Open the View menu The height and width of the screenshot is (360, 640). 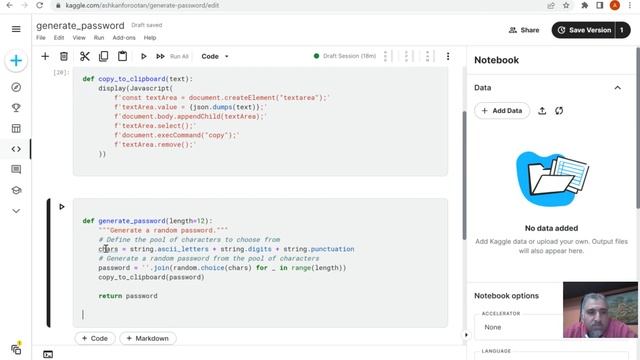[x=79, y=38]
